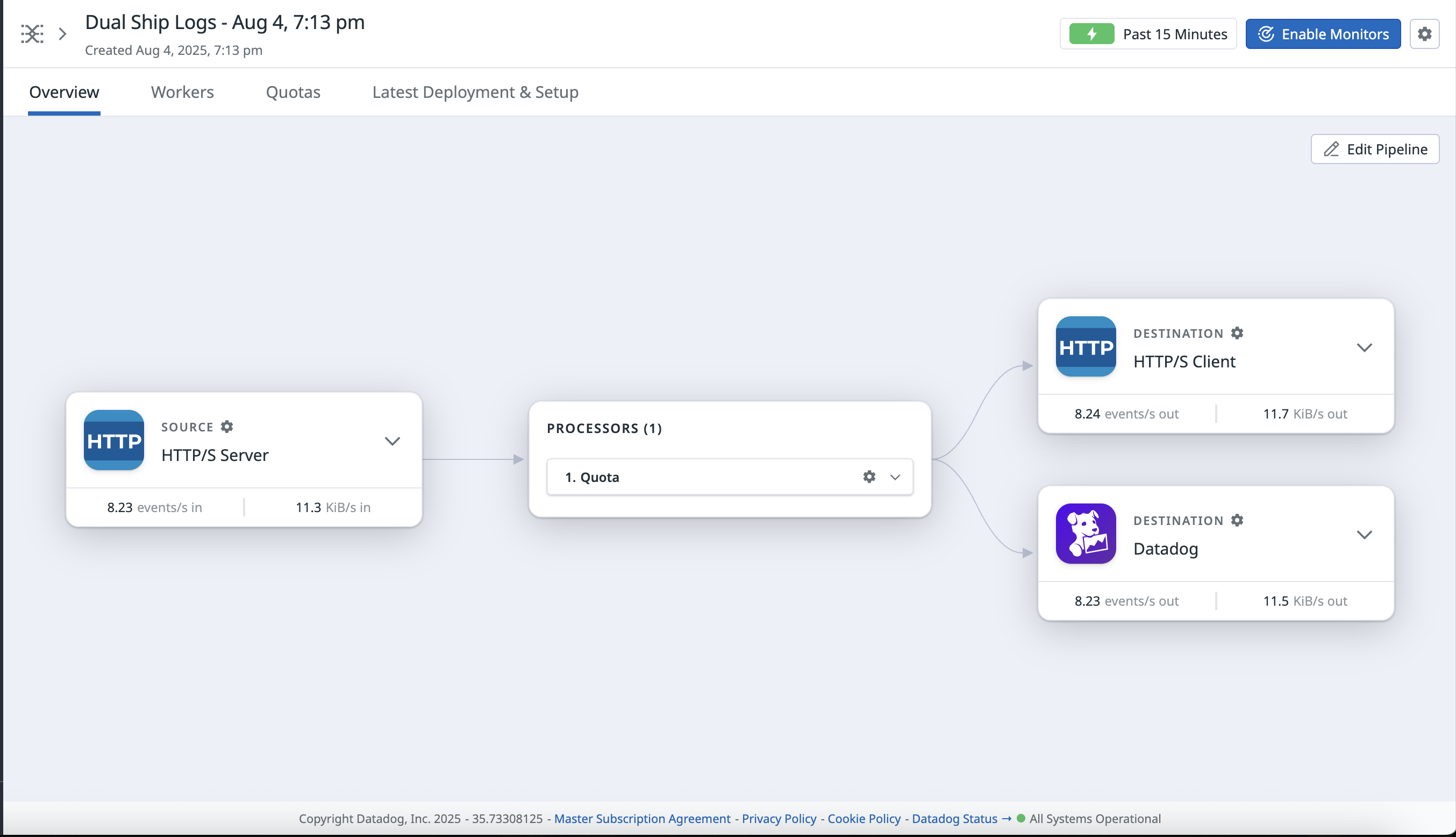Open the Quota processor gear settings
The height and width of the screenshot is (837, 1456).
coord(869,477)
